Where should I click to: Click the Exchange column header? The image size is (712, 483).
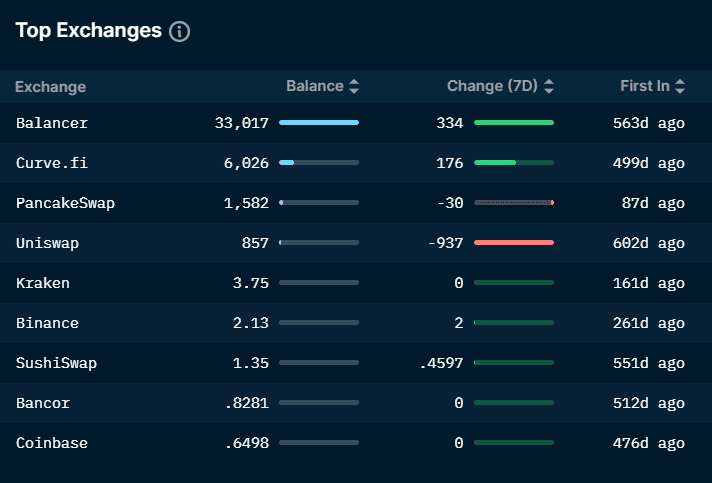[50, 87]
